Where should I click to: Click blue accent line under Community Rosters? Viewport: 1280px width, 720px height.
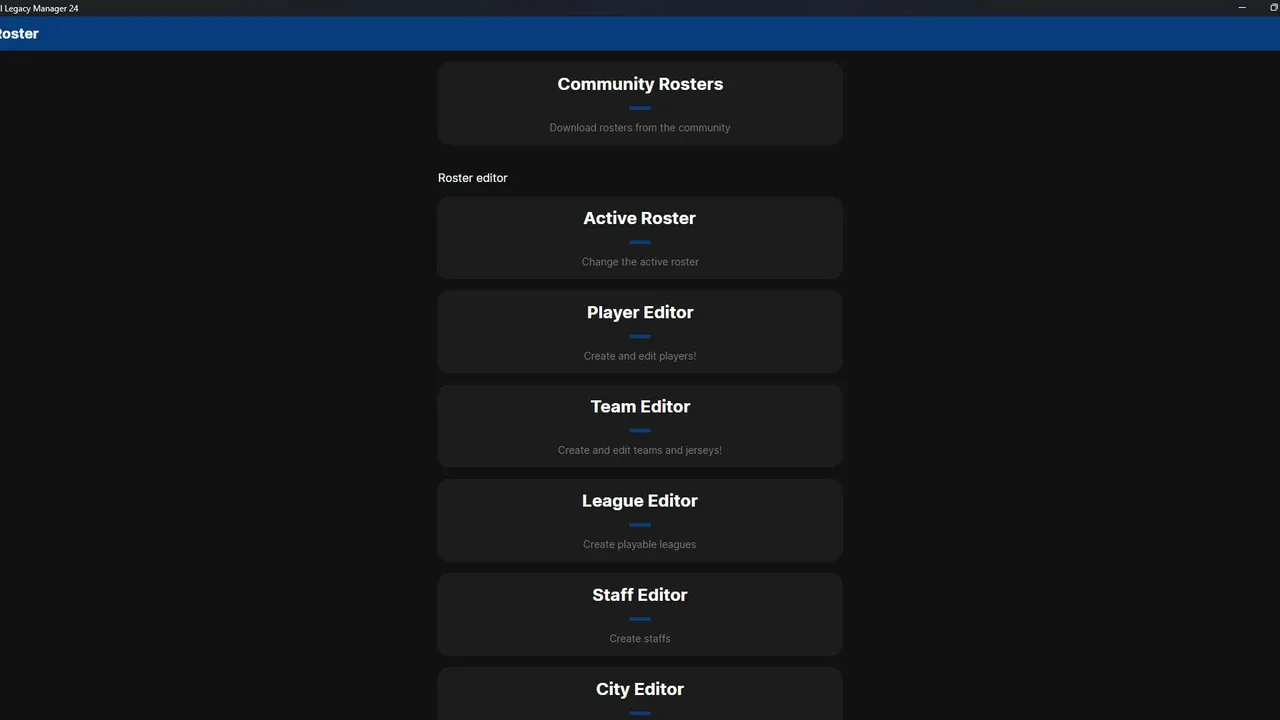(640, 108)
